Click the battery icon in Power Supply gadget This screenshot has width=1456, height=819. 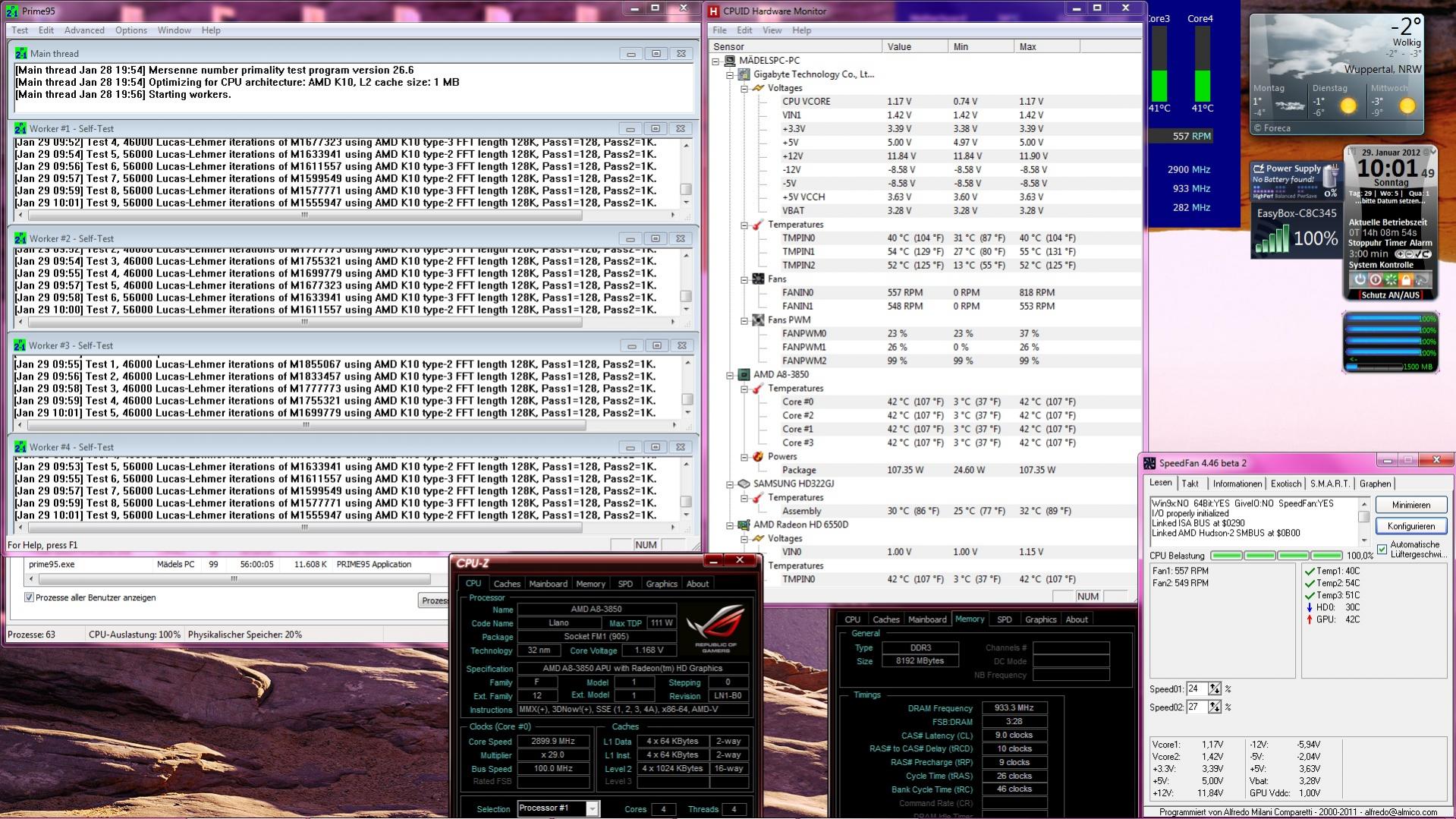(1331, 177)
